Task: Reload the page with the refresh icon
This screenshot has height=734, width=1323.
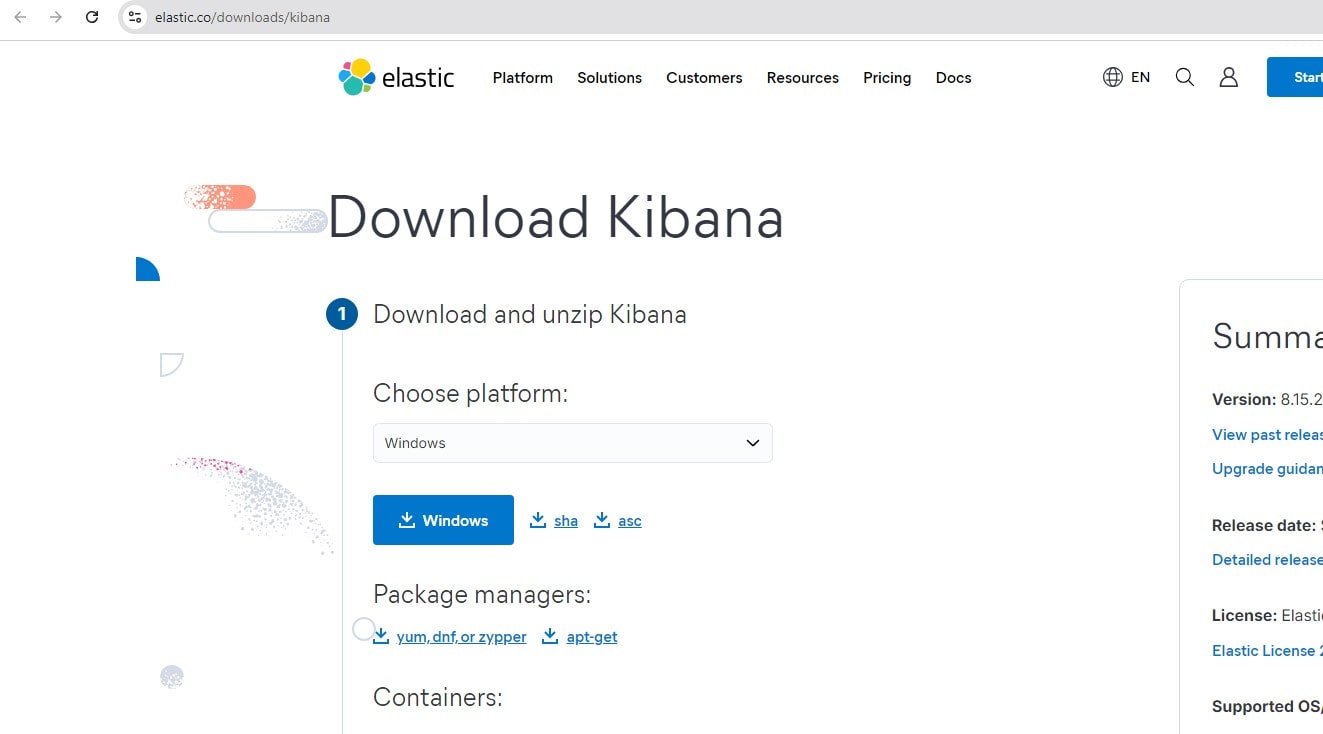Action: tap(92, 17)
